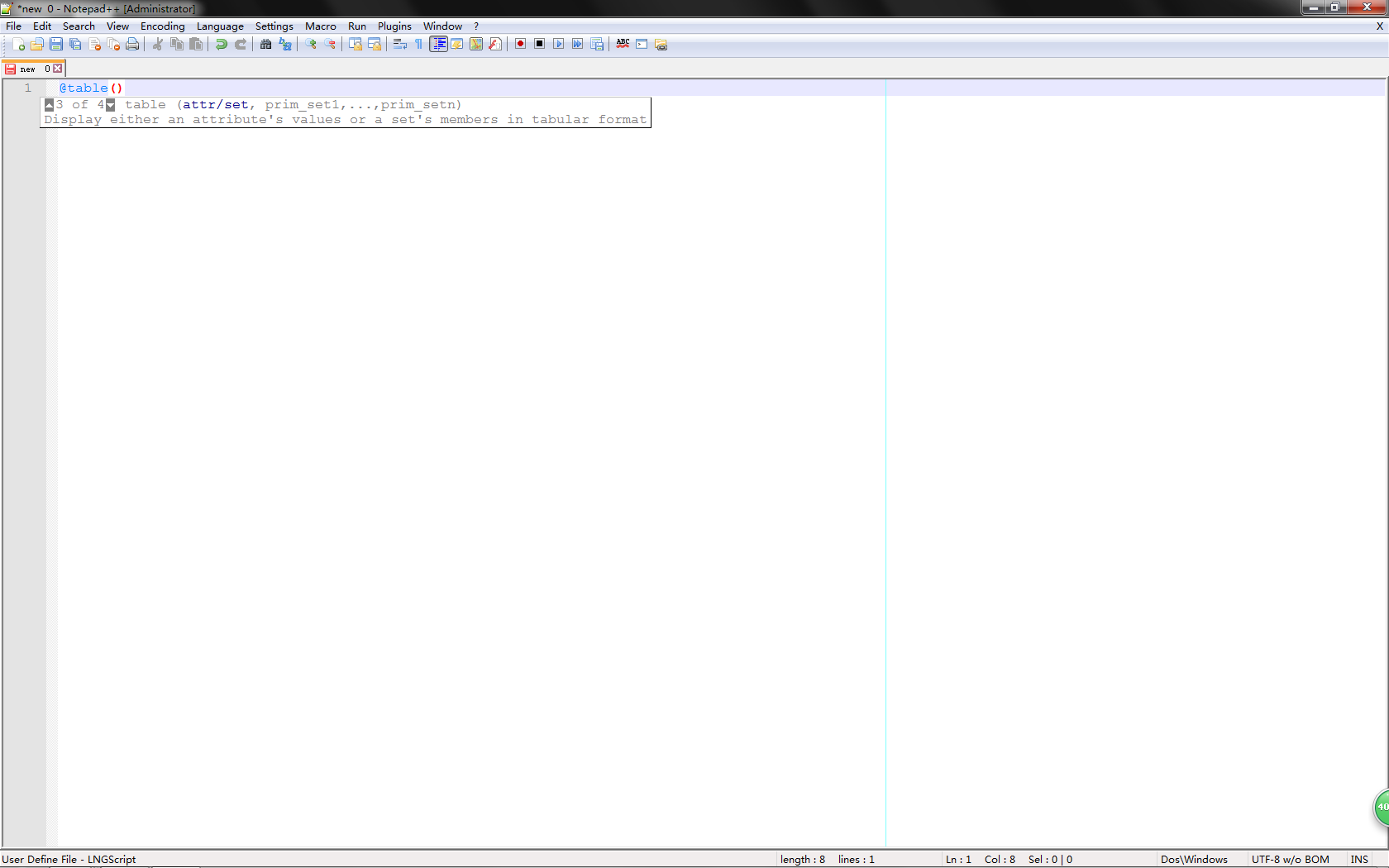Image resolution: width=1389 pixels, height=868 pixels.
Task: Click 'User Define File - LNGScript' status text
Action: pyautogui.click(x=69, y=859)
